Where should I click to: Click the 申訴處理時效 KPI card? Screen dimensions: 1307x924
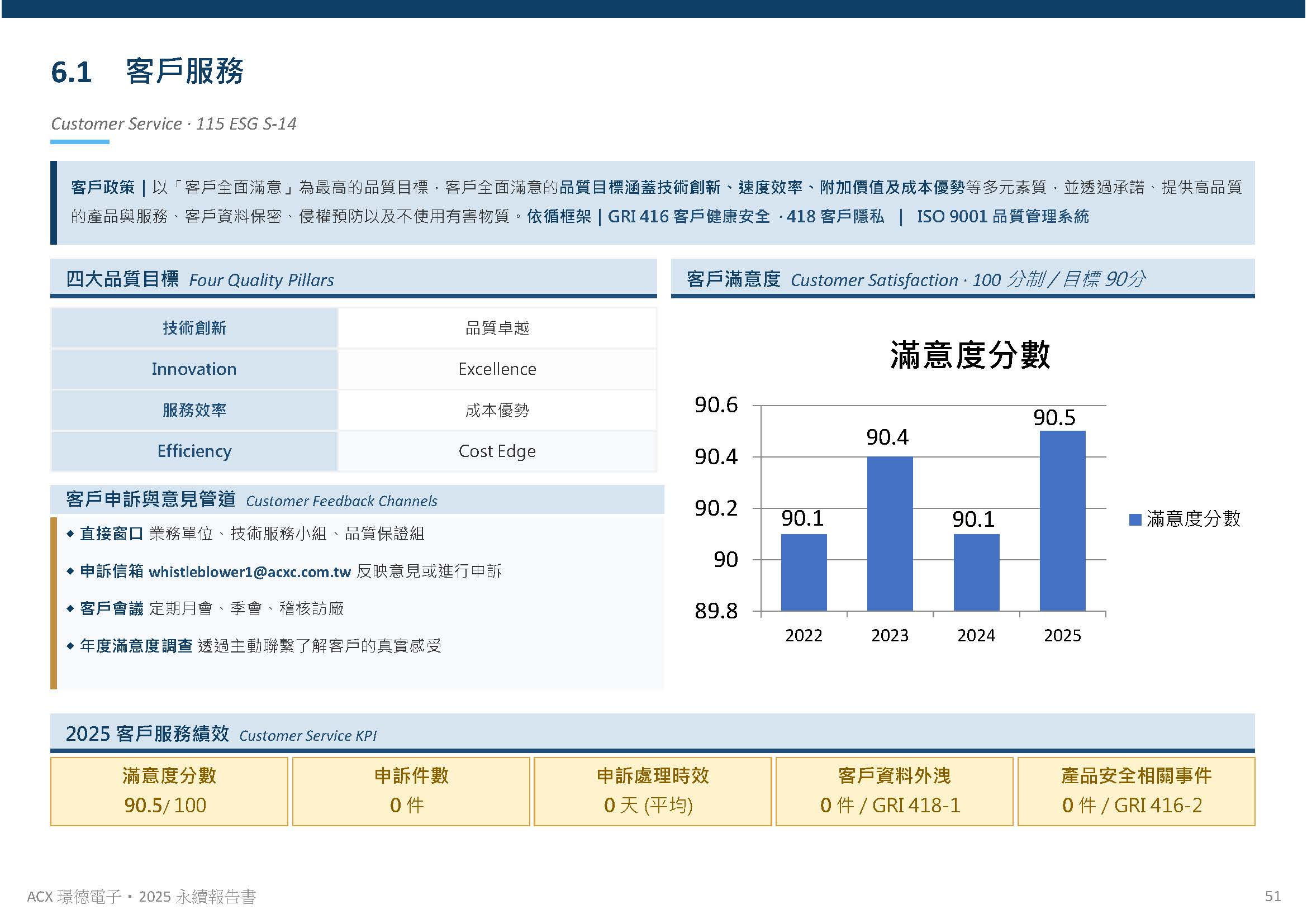(653, 791)
